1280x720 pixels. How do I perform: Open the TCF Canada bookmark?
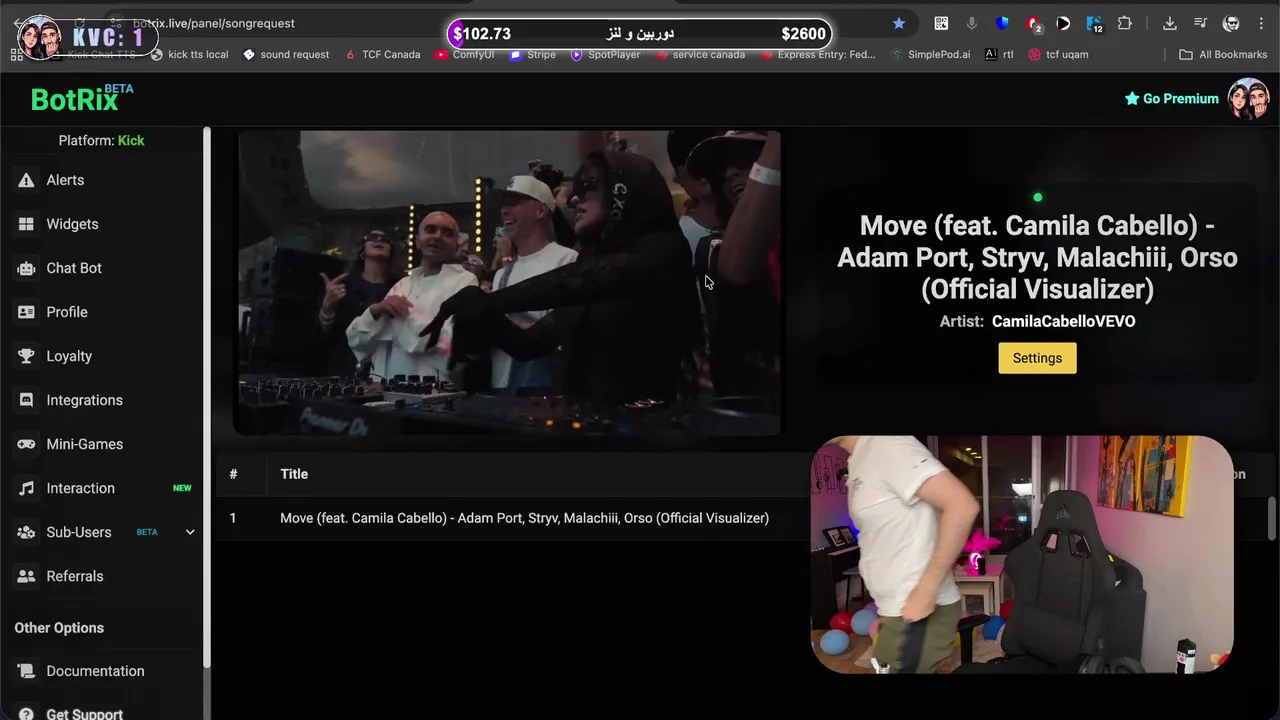(x=382, y=54)
